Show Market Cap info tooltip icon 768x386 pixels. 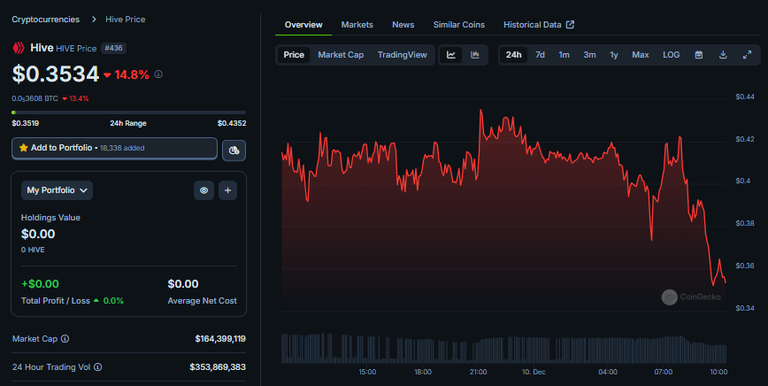click(x=65, y=339)
